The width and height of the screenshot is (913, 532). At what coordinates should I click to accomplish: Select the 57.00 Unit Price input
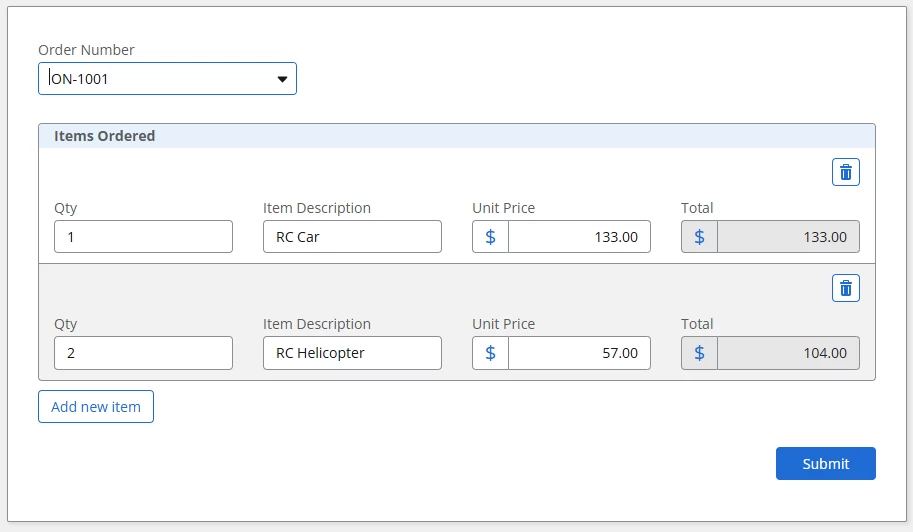pyautogui.click(x=579, y=353)
